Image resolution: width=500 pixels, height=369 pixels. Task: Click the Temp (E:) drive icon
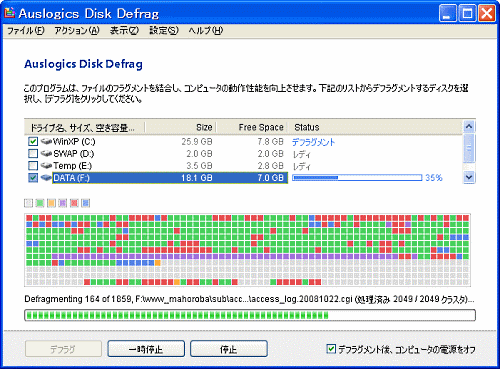47,166
